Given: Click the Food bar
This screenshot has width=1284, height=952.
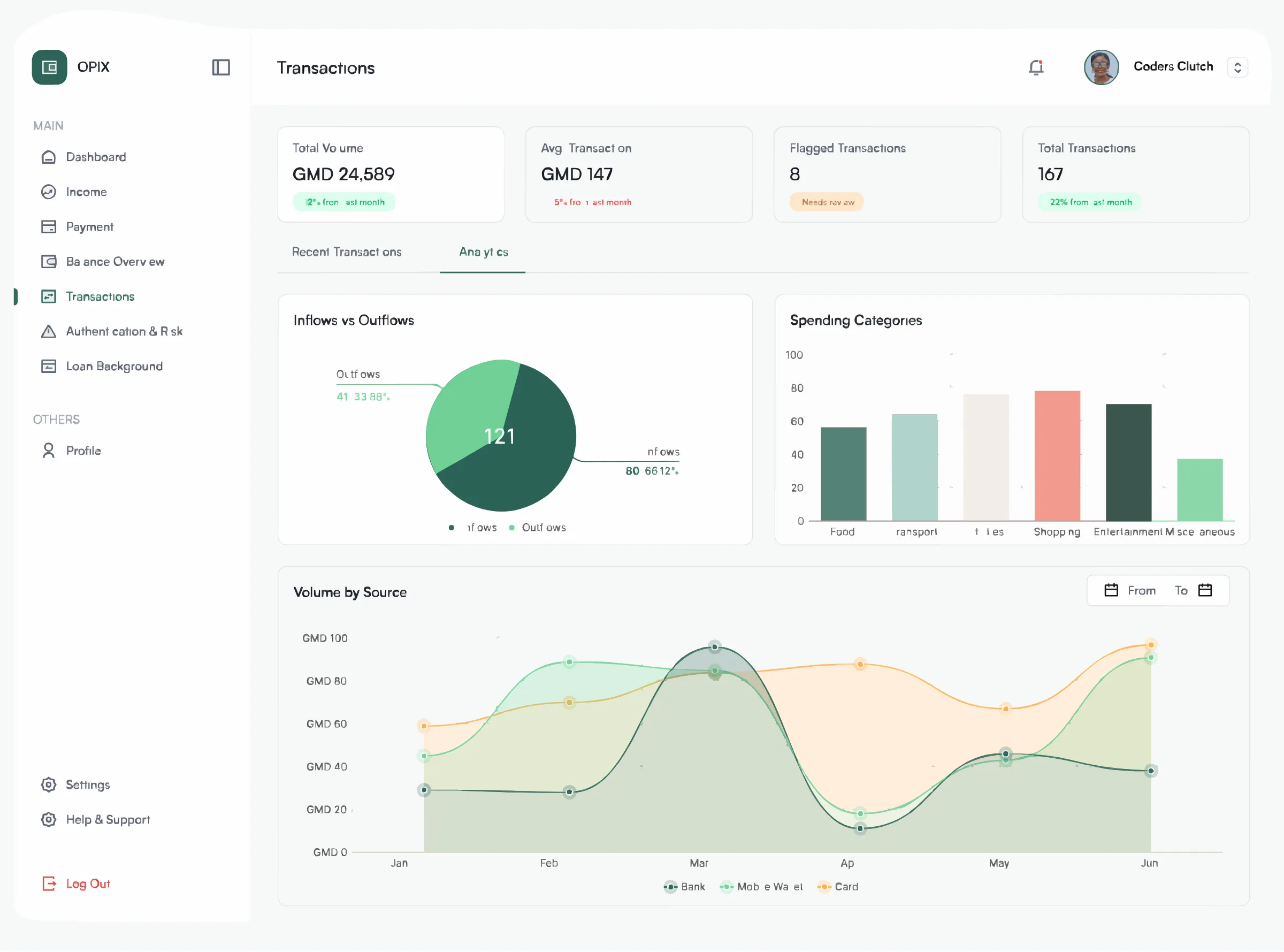Looking at the screenshot, I should (x=843, y=474).
